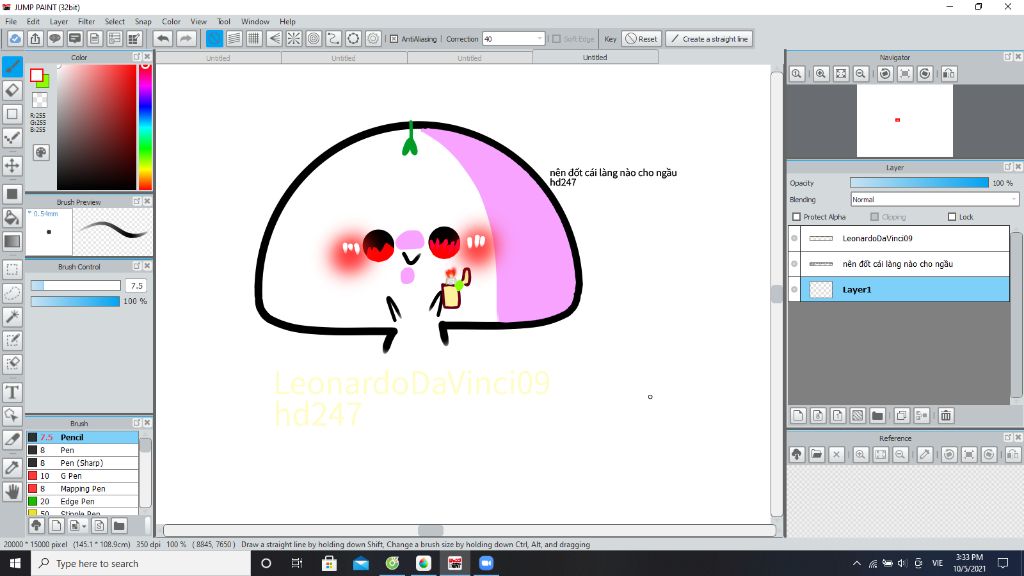Select the Brush tool in the left toolbar
Viewport: 1024px width, 576px height.
(x=12, y=66)
